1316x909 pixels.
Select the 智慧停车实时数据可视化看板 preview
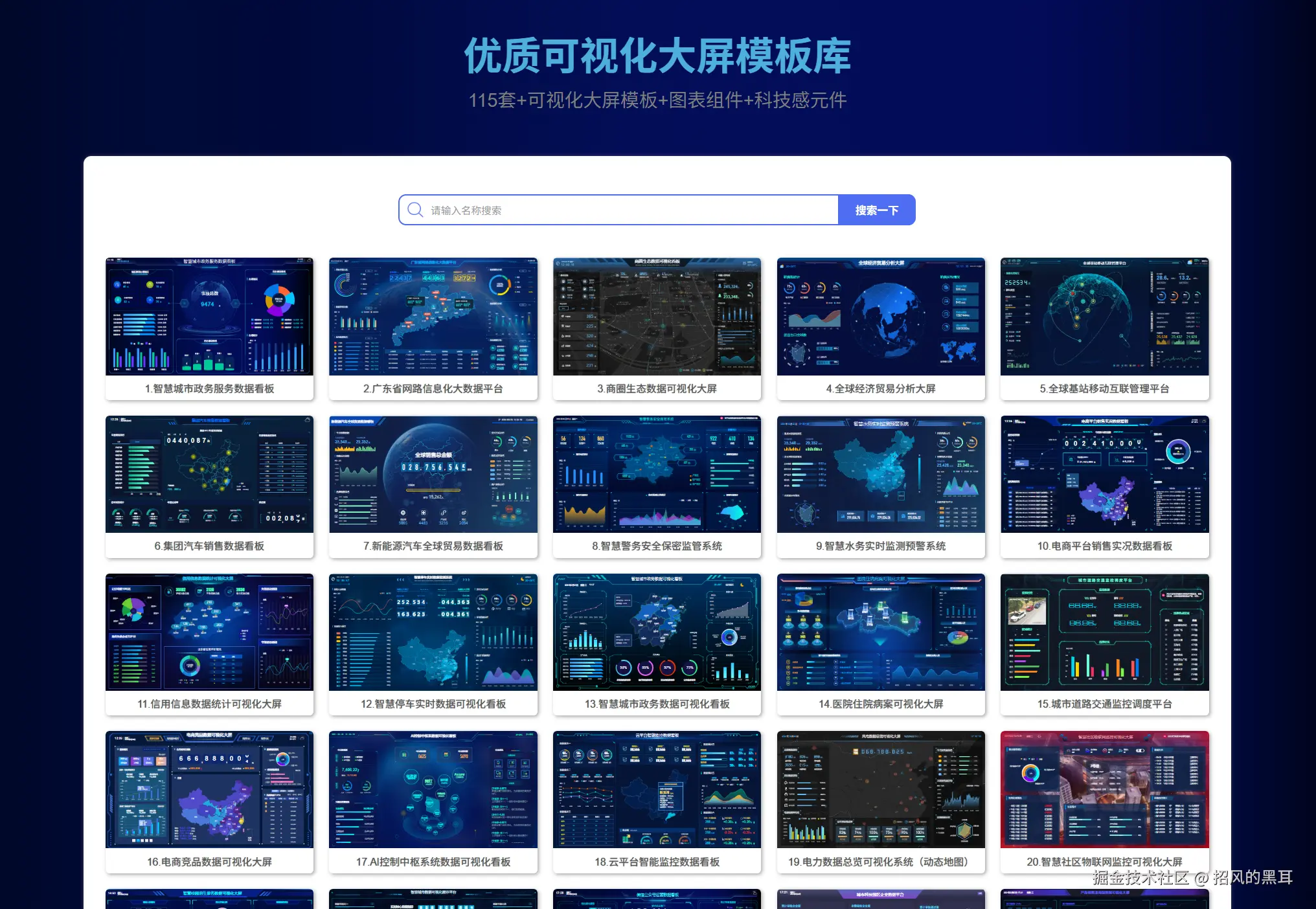coord(433,632)
